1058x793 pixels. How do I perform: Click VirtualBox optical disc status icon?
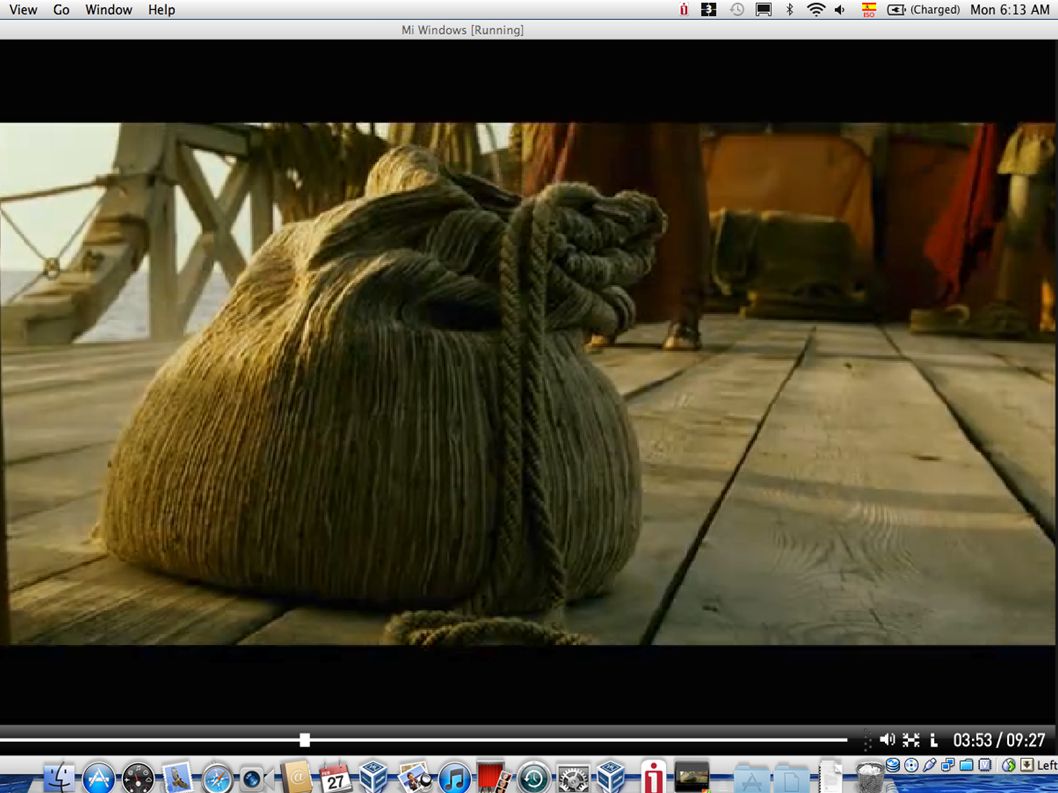pyautogui.click(x=911, y=765)
